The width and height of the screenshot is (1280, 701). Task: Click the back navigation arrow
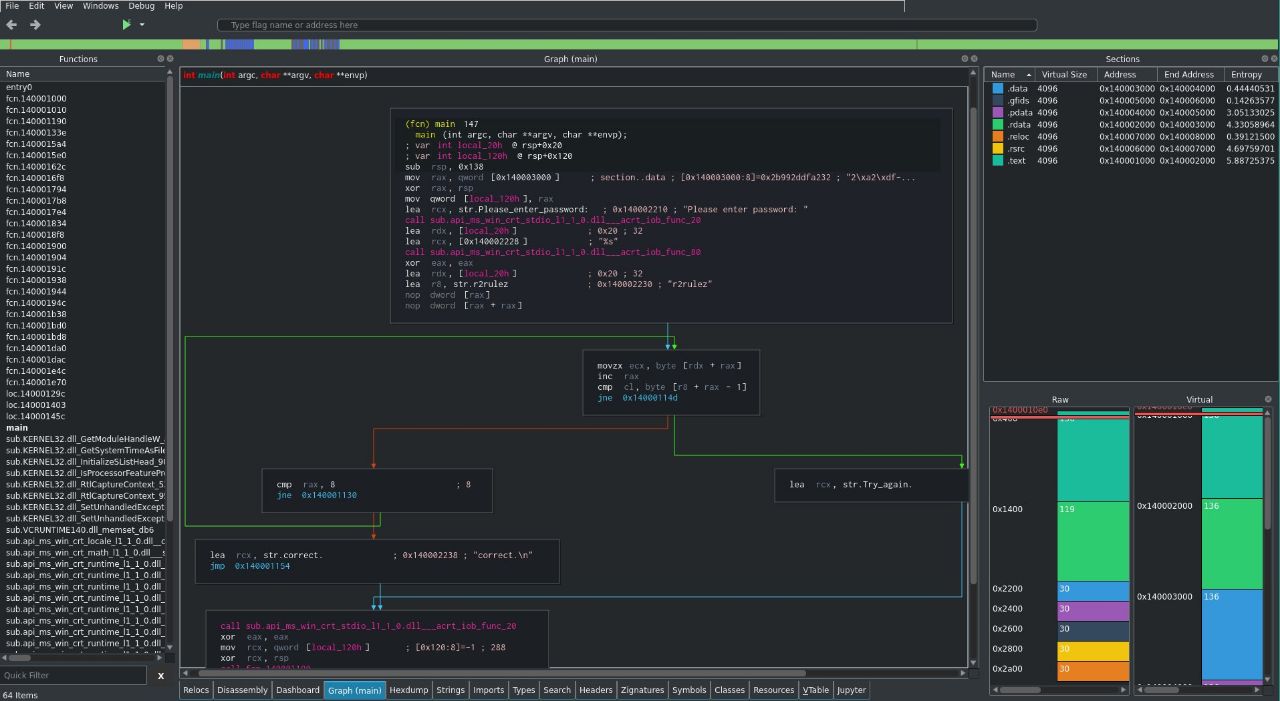pos(12,25)
